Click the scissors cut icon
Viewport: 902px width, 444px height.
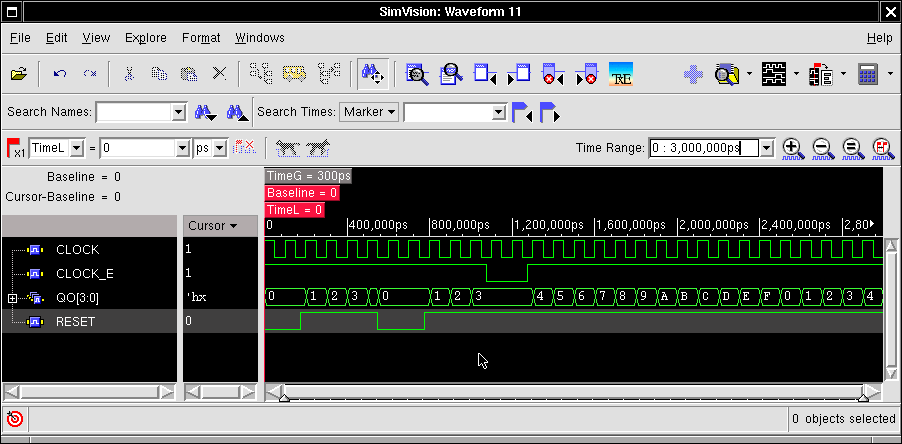(129, 74)
